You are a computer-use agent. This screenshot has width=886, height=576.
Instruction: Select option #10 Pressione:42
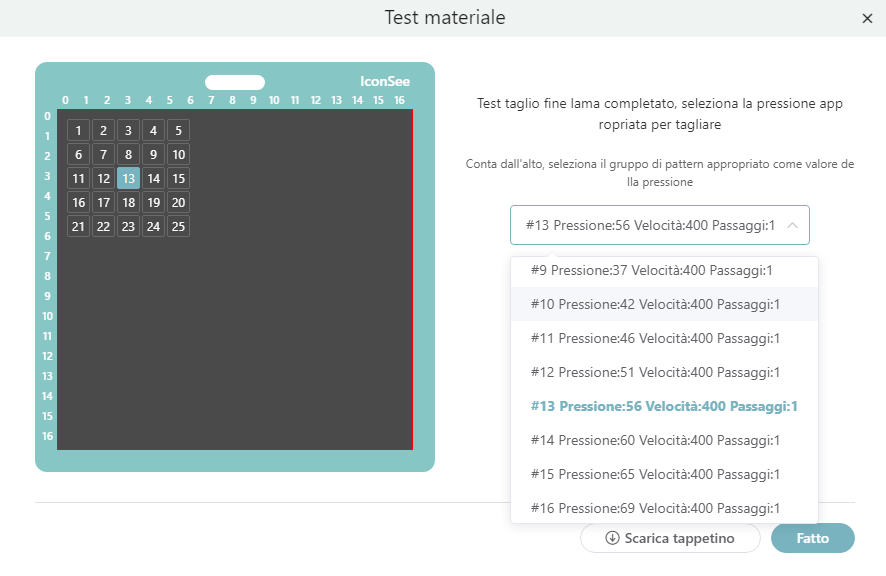654,304
